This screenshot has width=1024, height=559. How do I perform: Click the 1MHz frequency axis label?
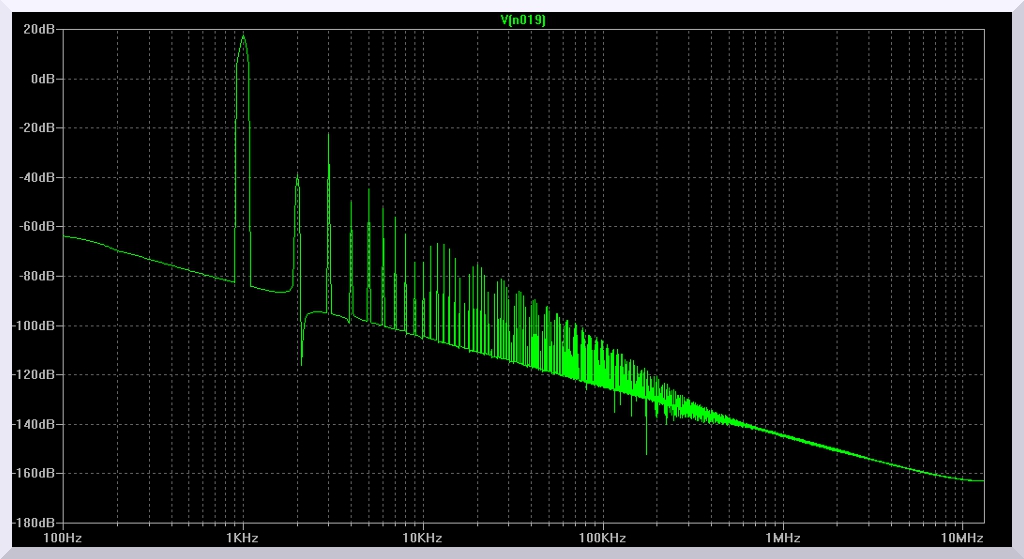point(782,538)
